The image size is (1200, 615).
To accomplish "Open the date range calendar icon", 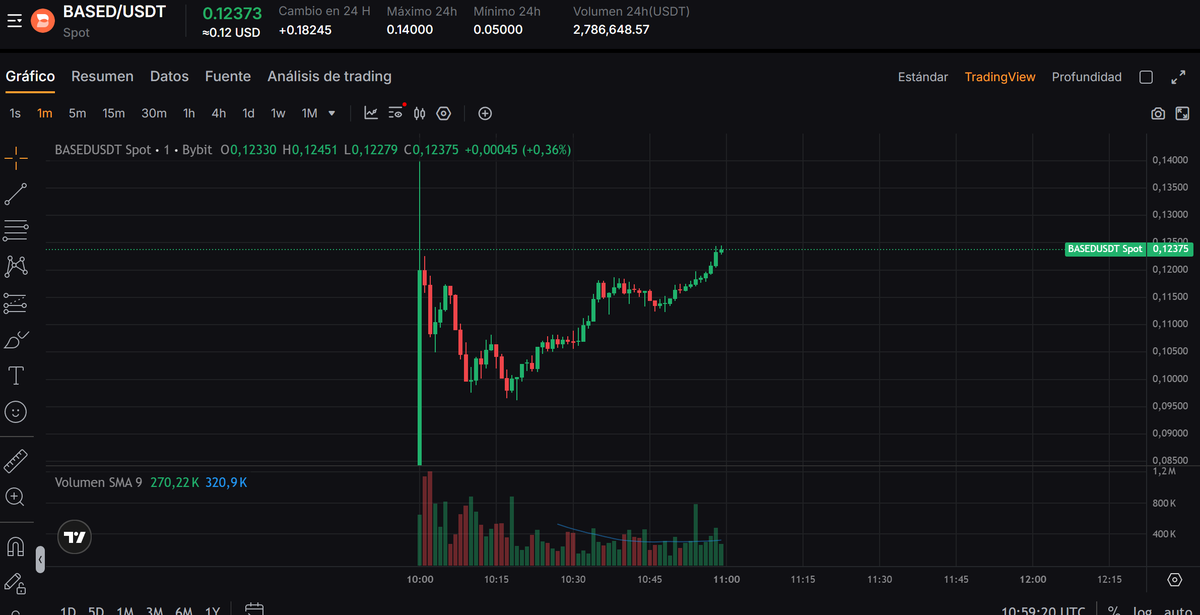I will [x=254, y=609].
